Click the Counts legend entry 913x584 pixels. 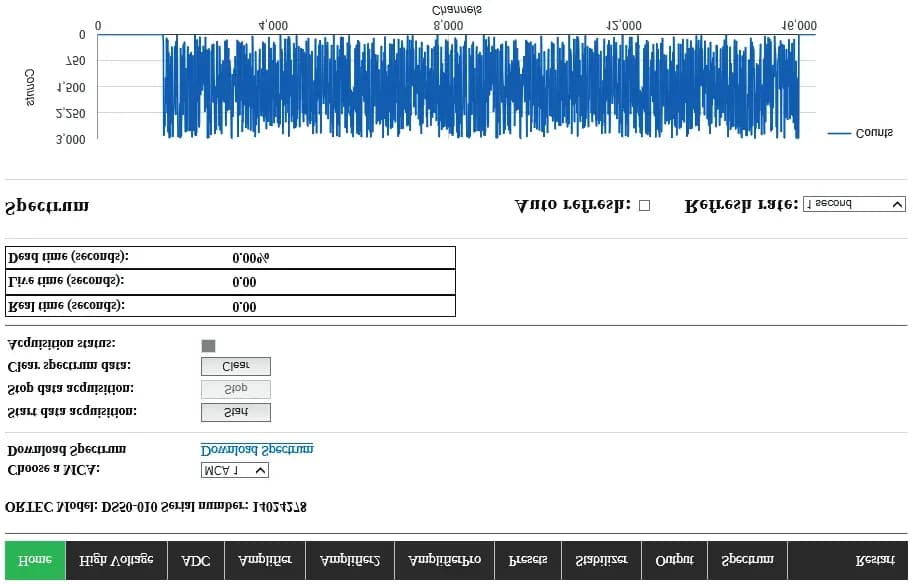pos(860,133)
